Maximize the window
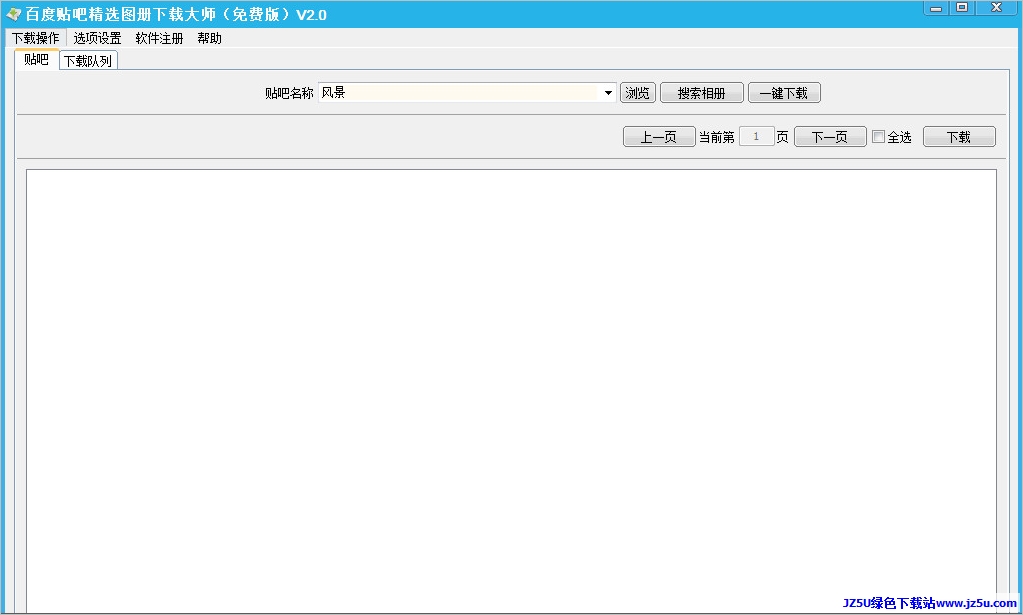1023x615 pixels. [x=962, y=8]
